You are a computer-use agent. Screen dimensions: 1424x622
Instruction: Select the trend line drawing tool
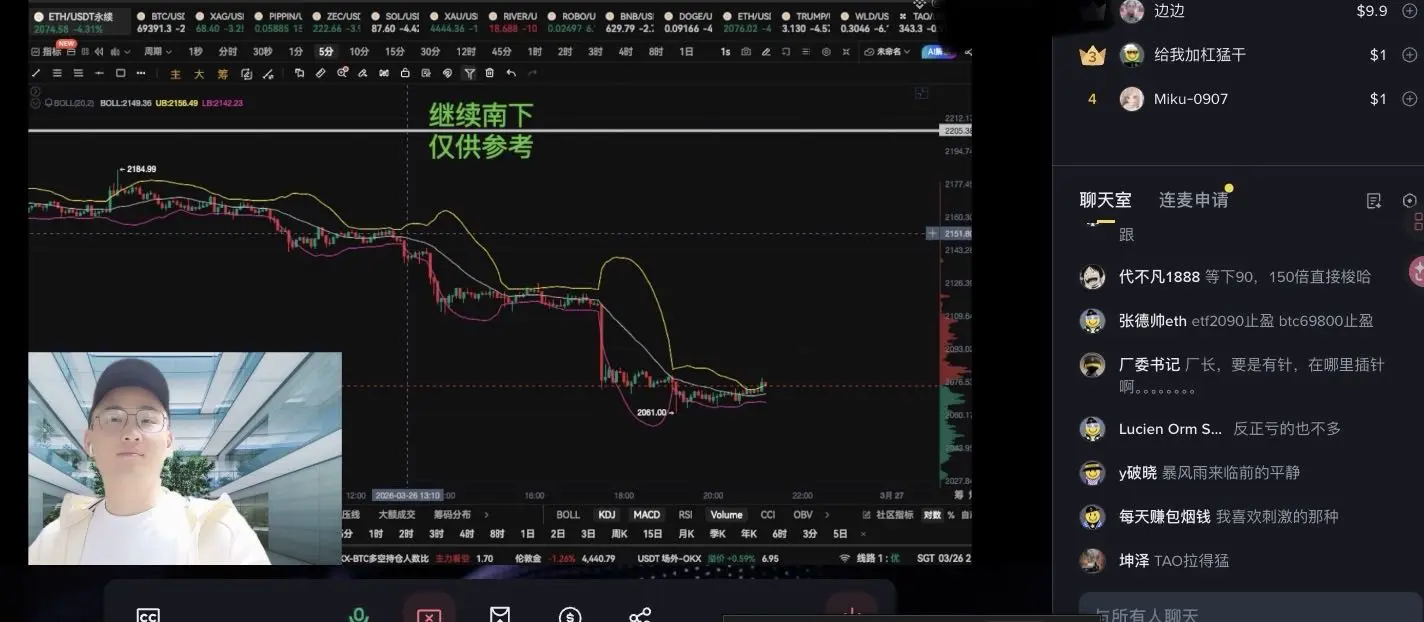click(x=36, y=73)
